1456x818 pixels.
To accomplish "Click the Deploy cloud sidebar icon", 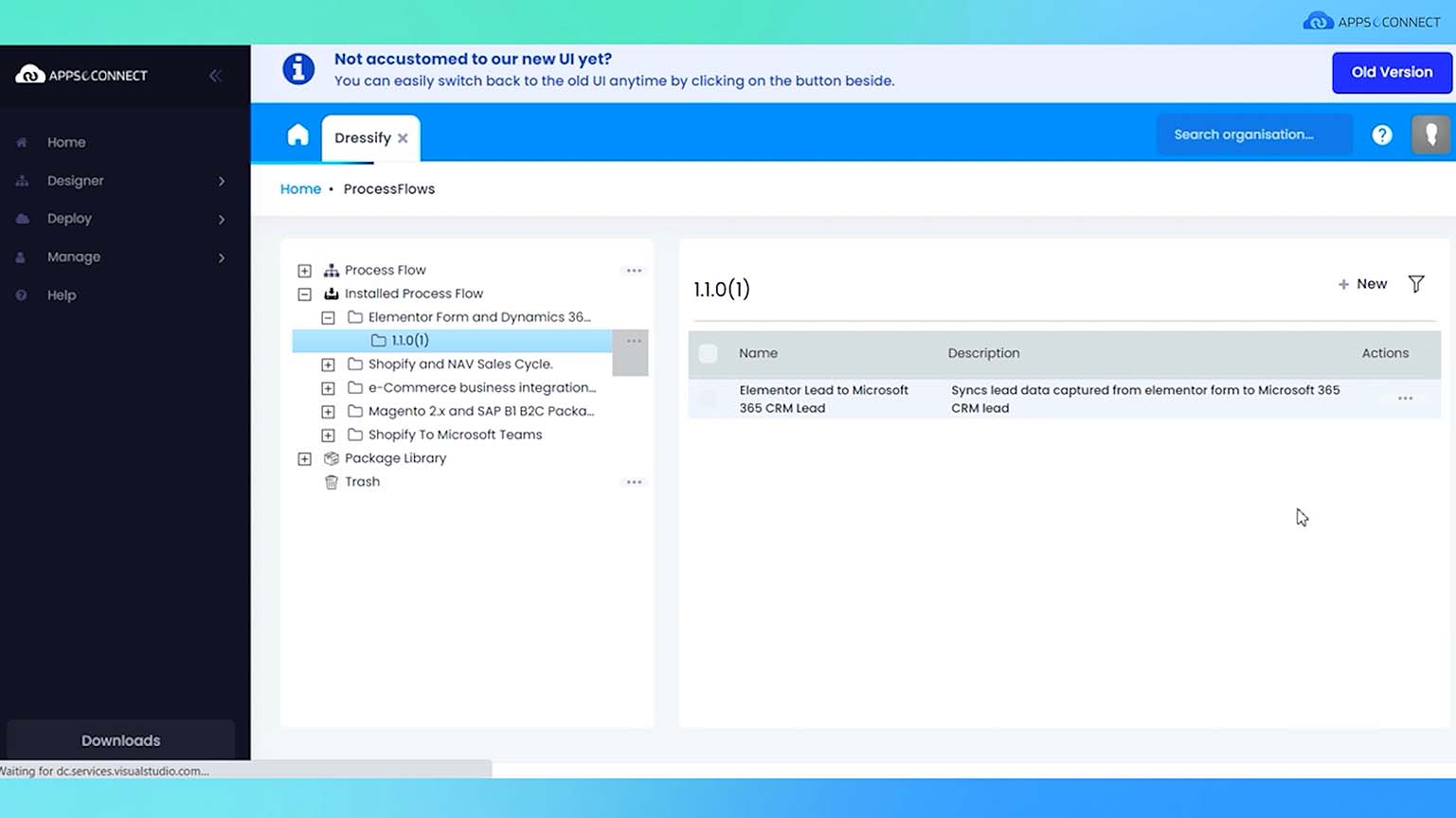I will pyautogui.click(x=22, y=219).
